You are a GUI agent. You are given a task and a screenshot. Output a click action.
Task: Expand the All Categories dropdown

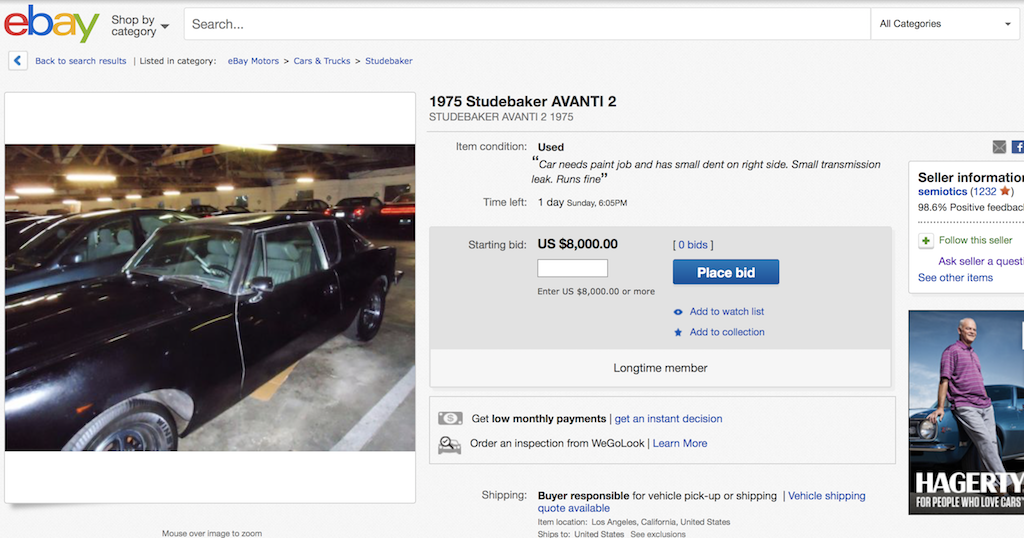[943, 24]
